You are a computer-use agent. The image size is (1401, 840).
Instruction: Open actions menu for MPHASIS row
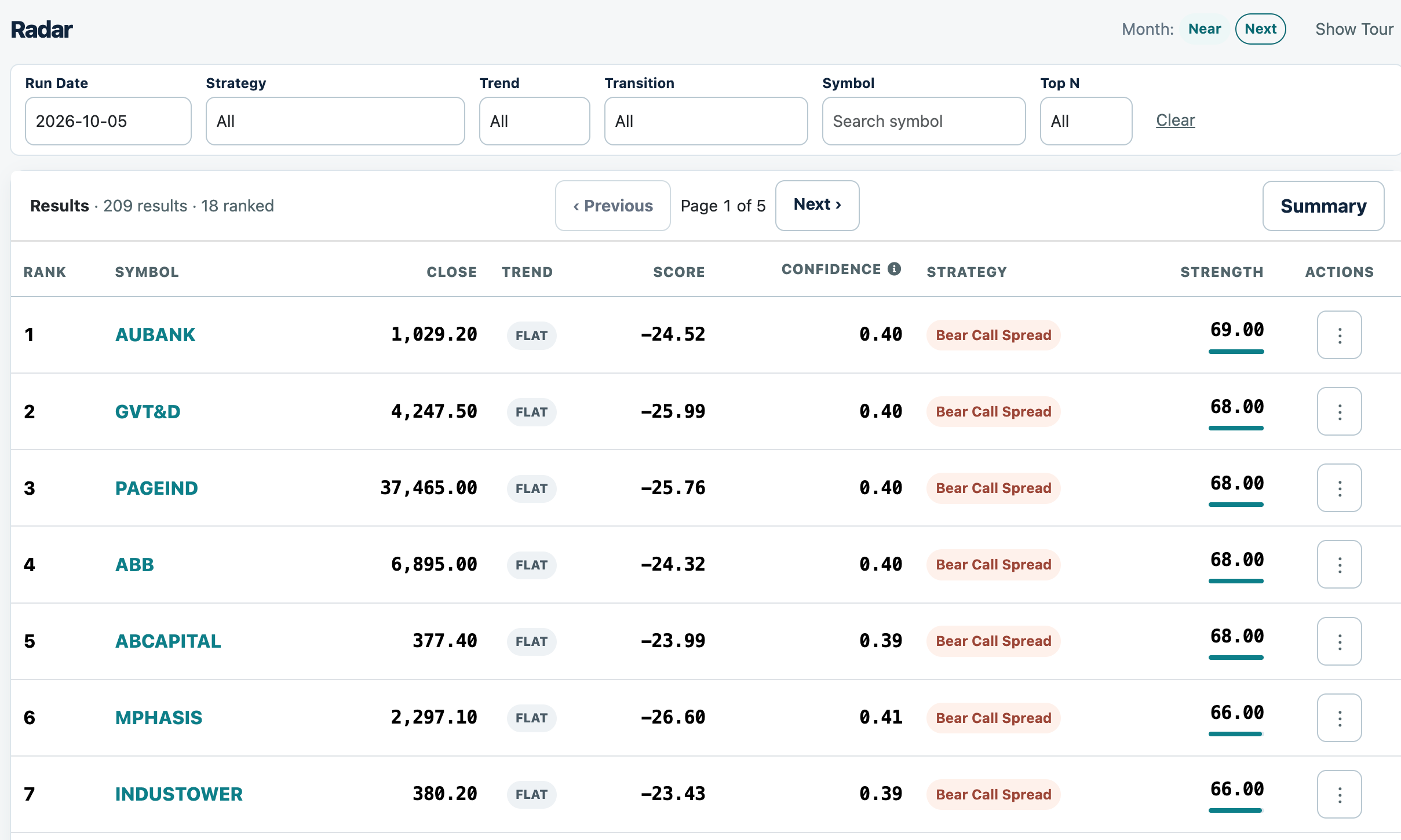click(x=1339, y=718)
